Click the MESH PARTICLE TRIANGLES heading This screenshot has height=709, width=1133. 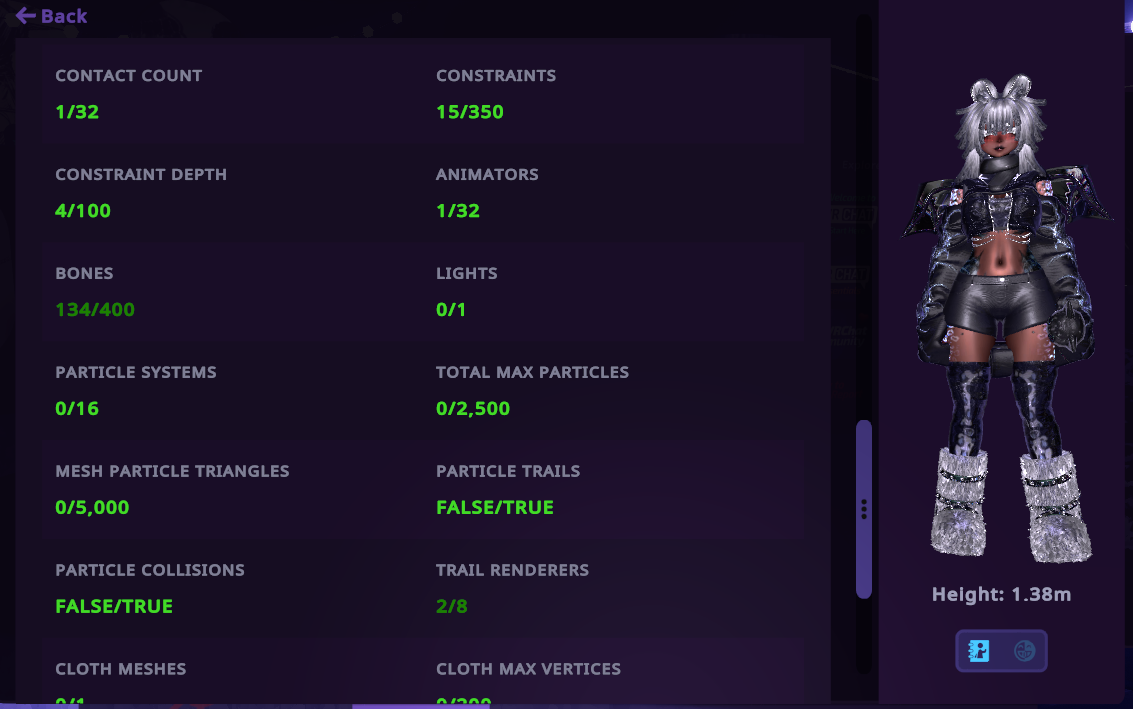click(173, 472)
